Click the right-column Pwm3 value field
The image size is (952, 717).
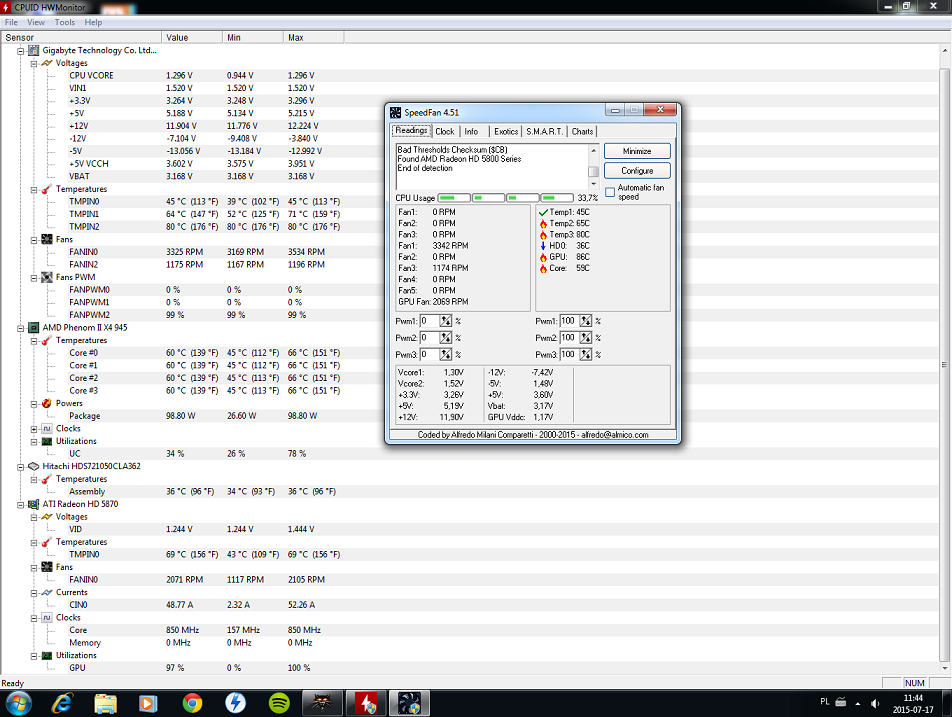point(568,355)
